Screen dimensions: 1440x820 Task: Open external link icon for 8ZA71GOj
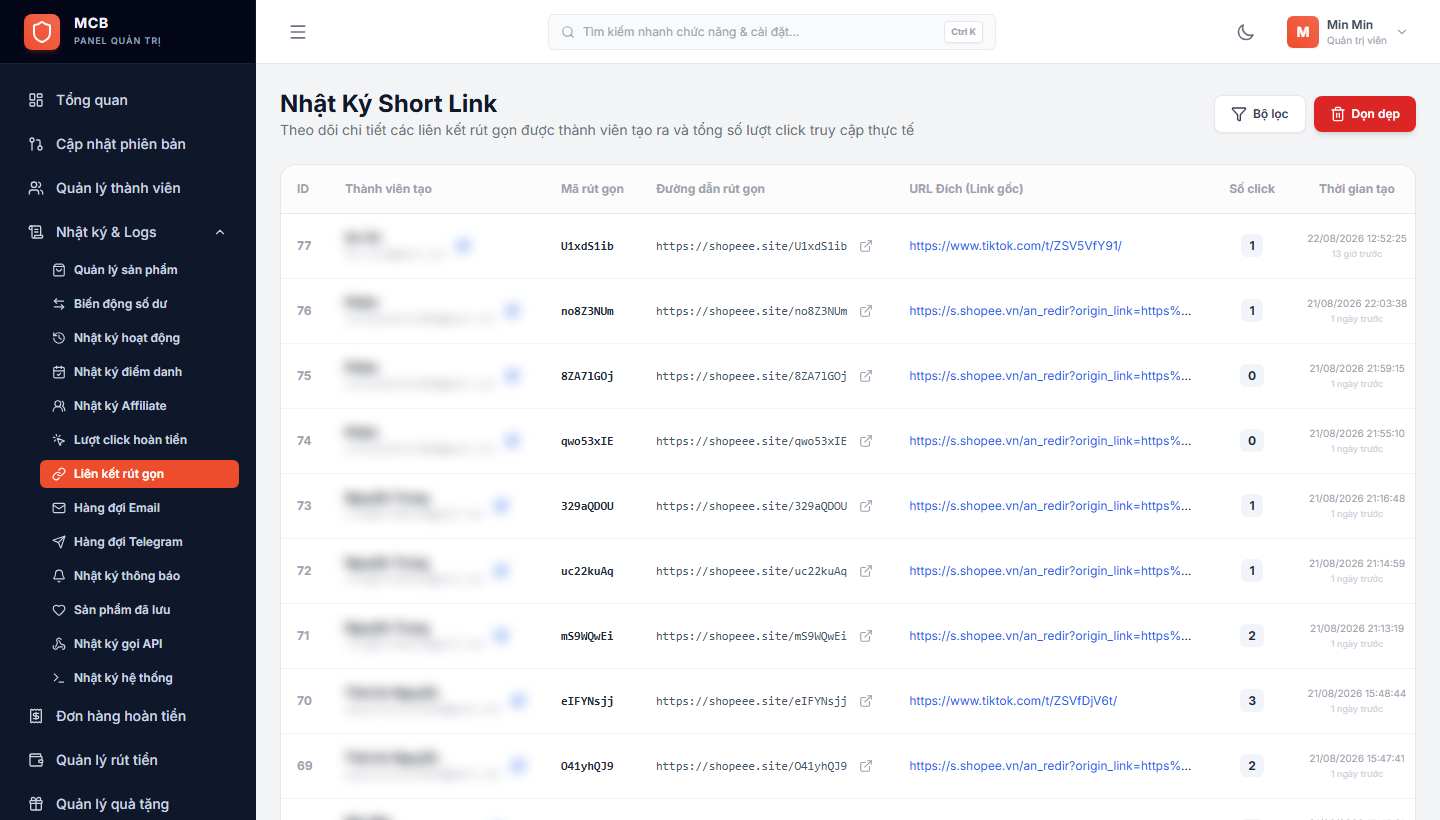click(x=866, y=376)
